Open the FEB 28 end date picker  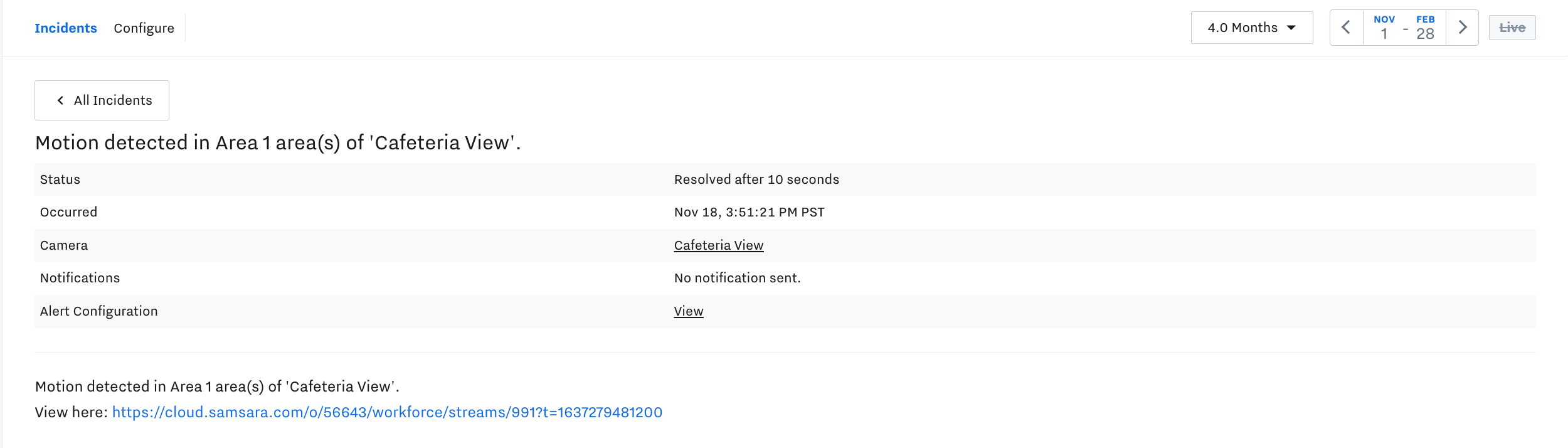pos(1425,28)
